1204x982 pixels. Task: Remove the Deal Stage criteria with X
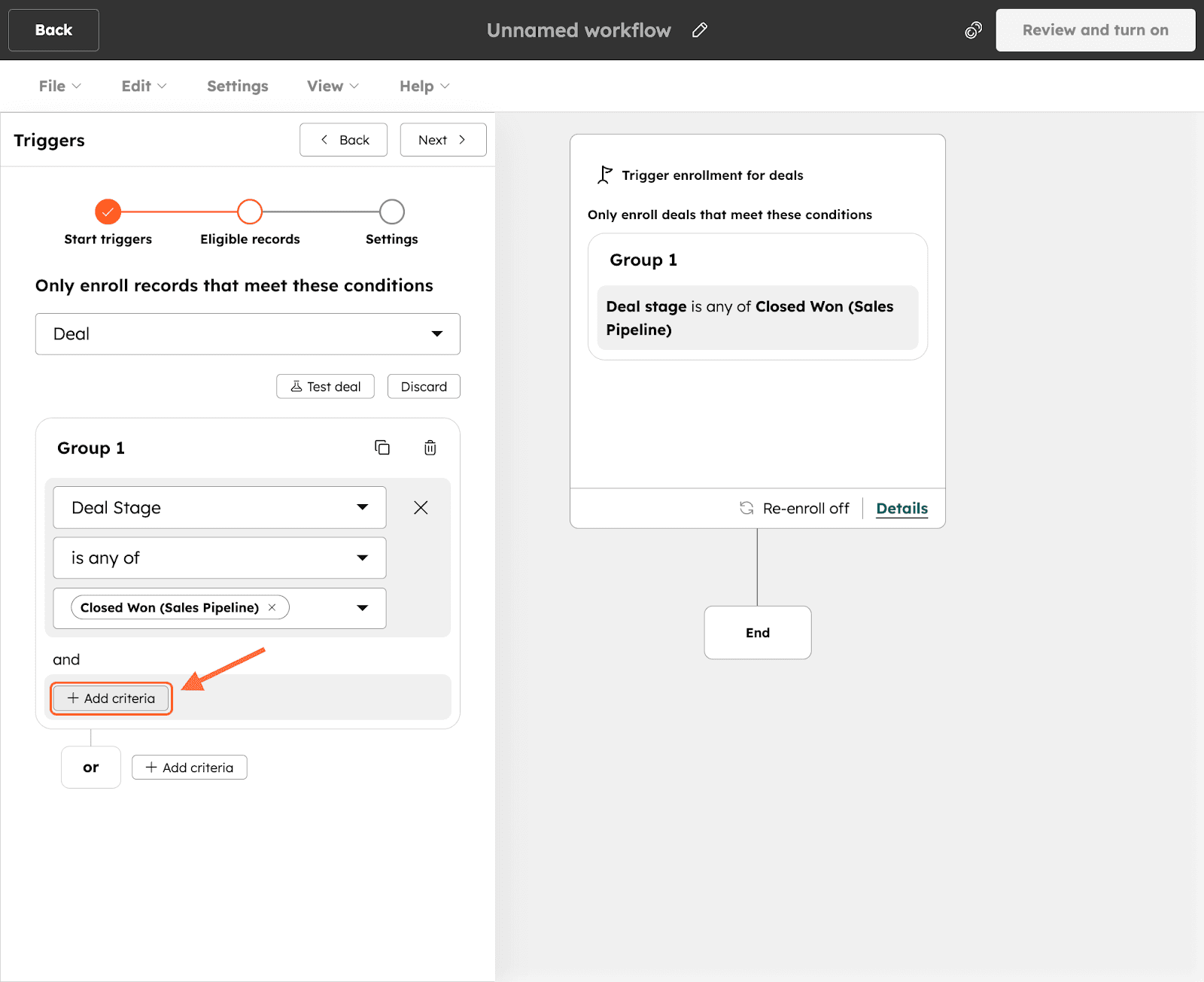click(421, 508)
